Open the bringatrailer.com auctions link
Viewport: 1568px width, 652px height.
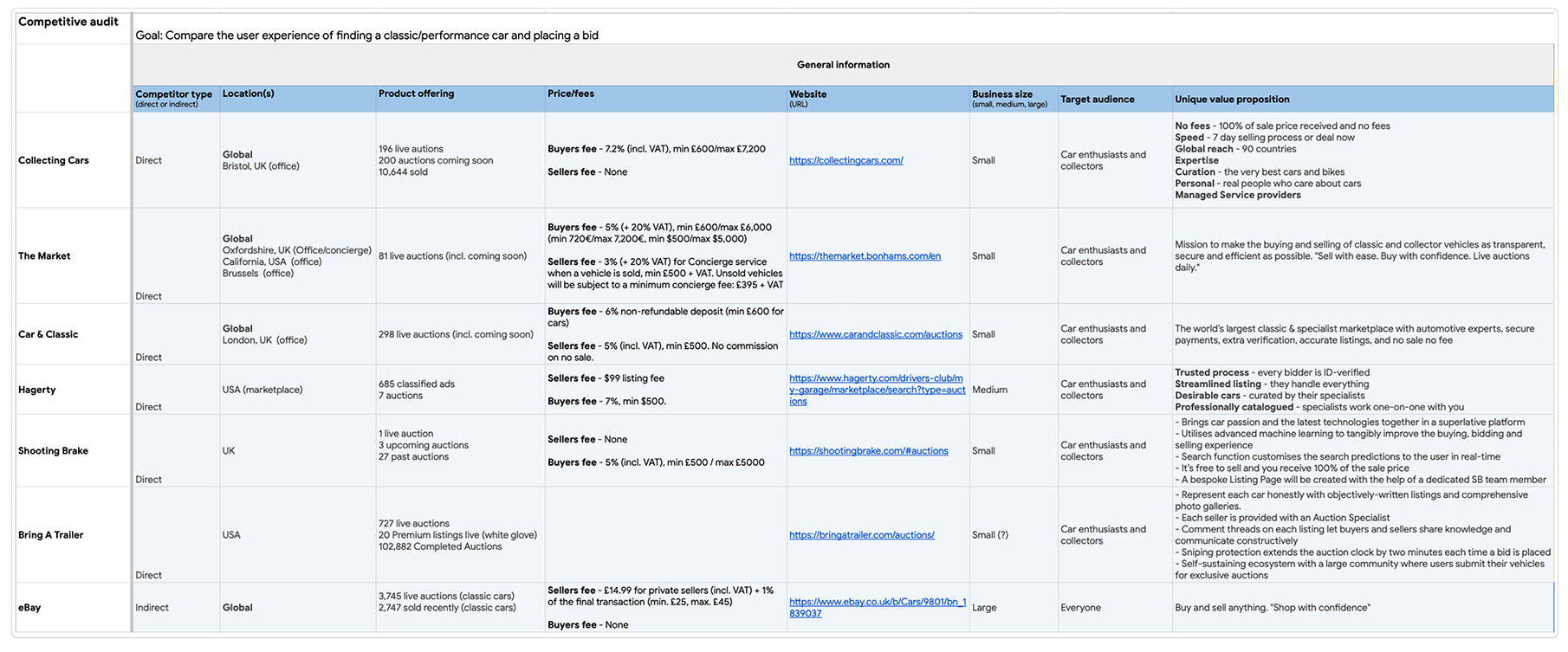[861, 535]
